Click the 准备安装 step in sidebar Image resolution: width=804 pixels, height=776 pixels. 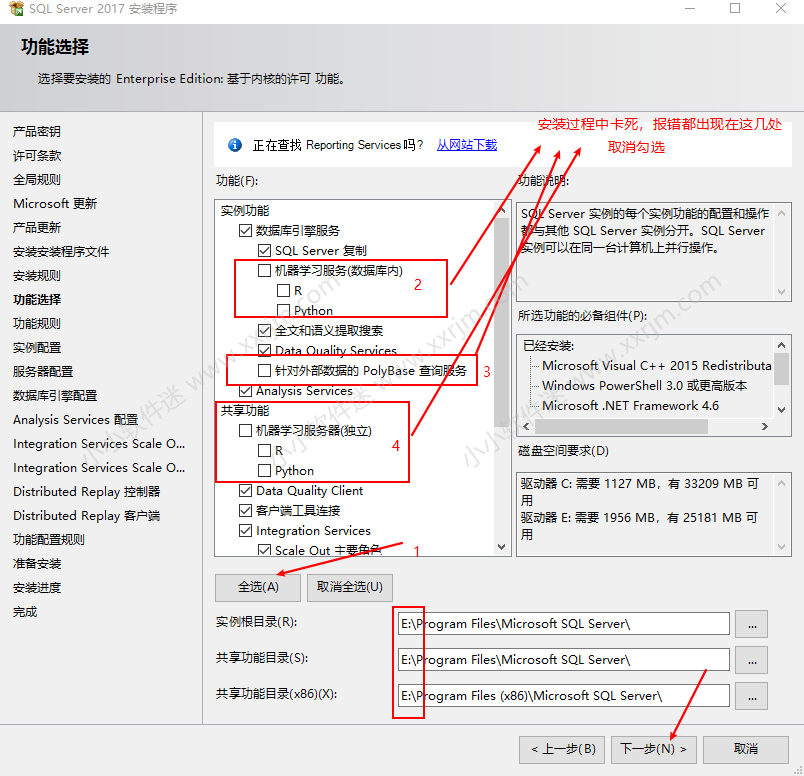[37, 564]
